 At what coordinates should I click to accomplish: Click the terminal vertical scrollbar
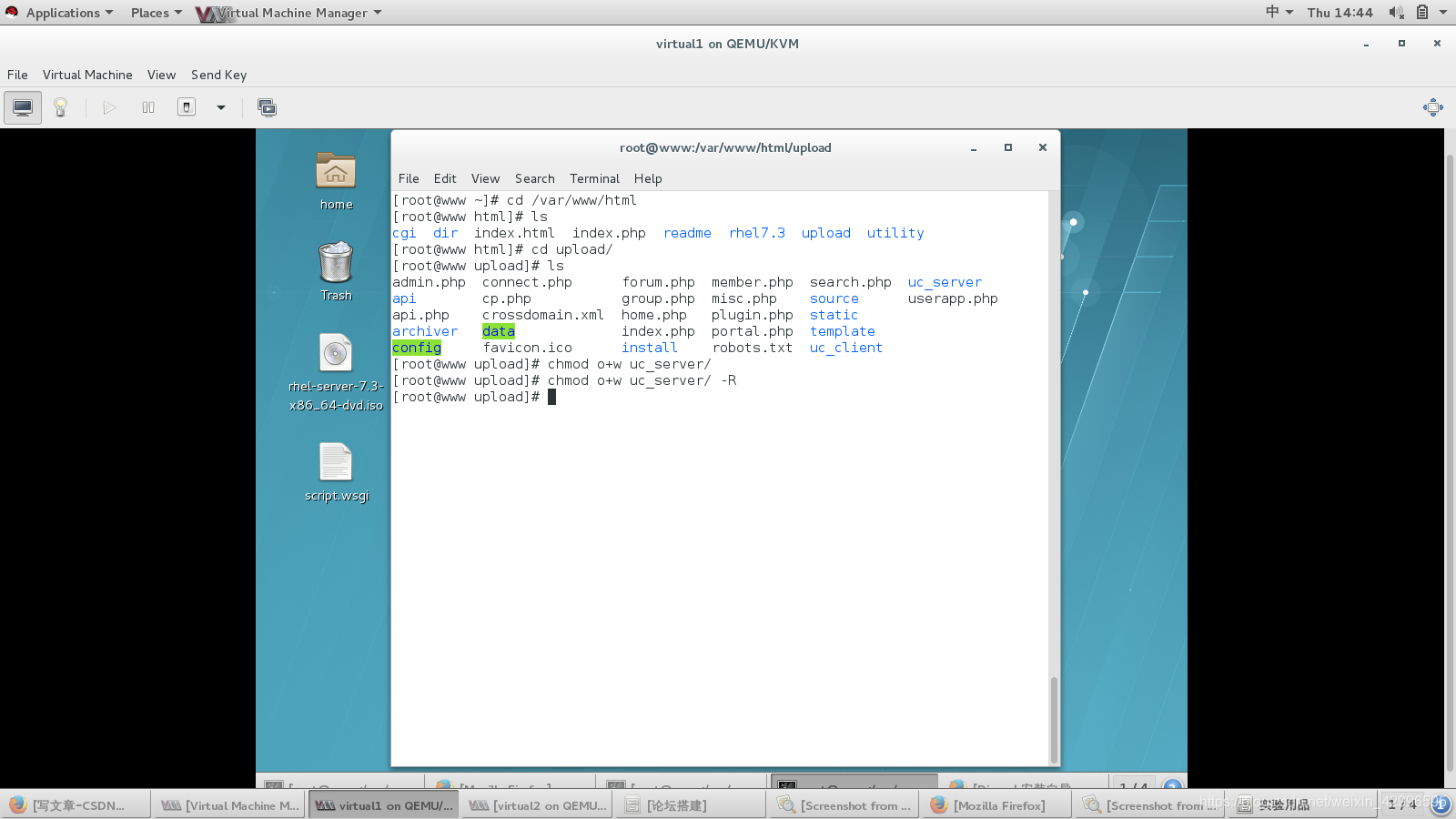(1054, 719)
